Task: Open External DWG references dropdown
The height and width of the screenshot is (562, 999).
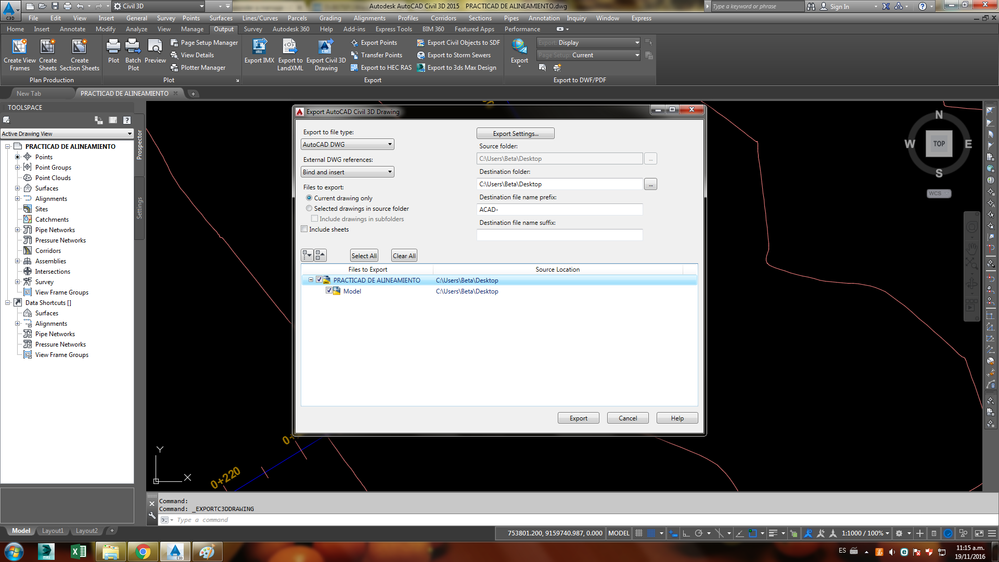Action: [x=347, y=172]
